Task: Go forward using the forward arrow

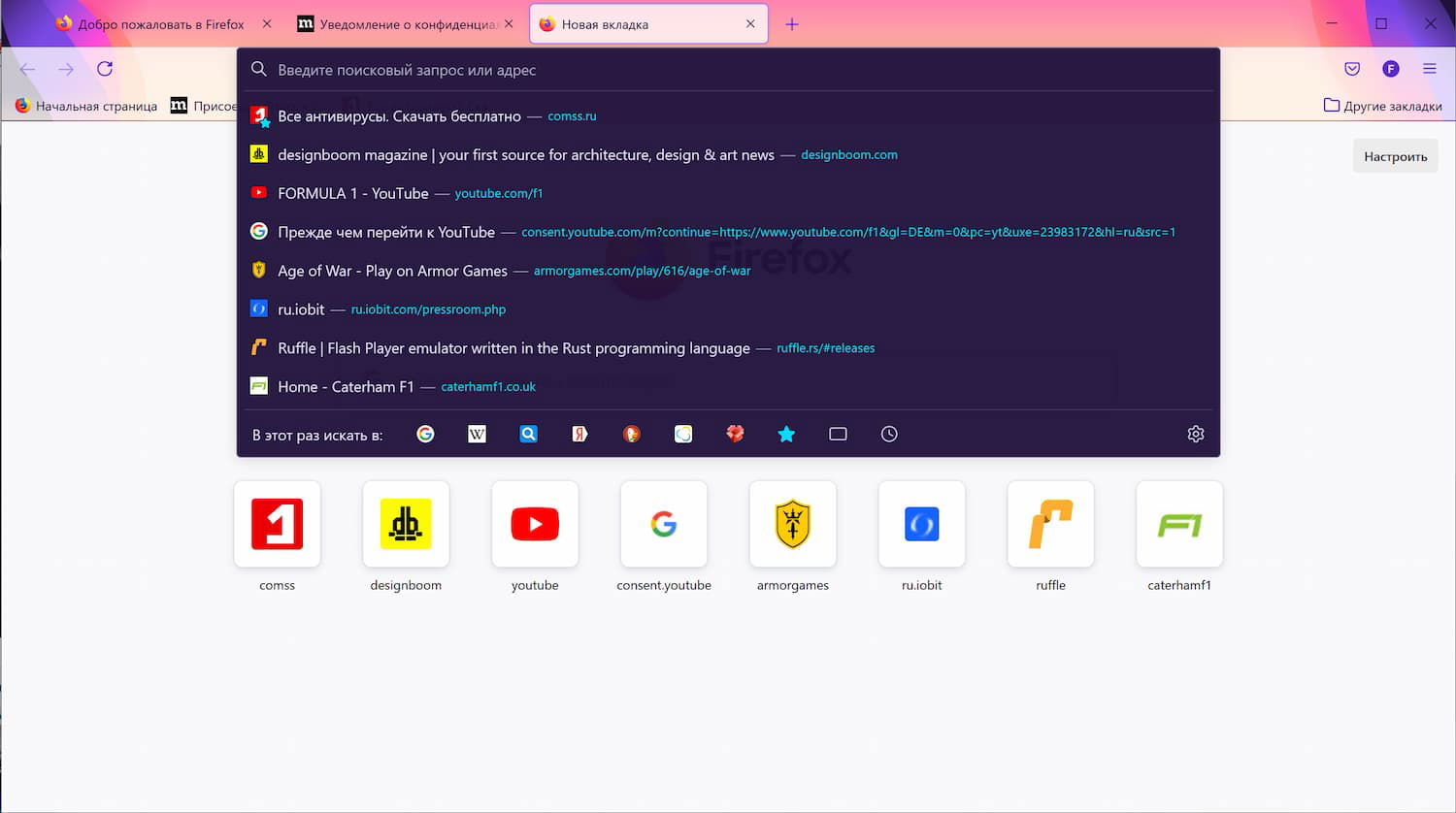Action: pos(66,69)
